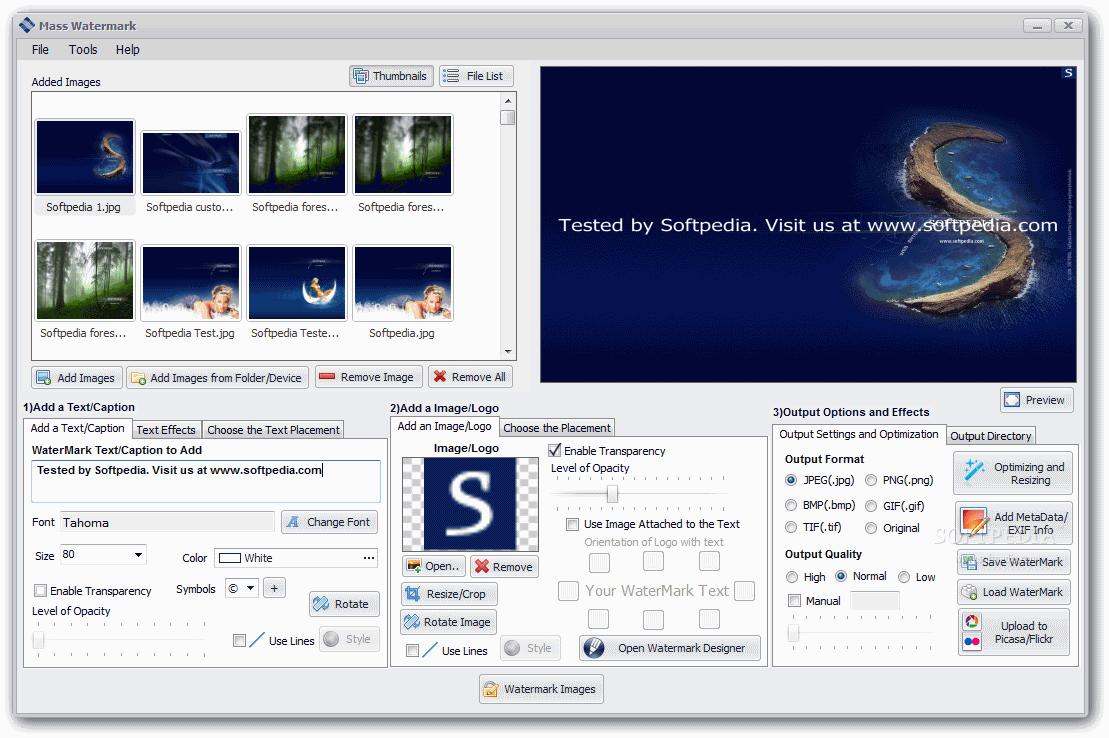Open Watermark Designer

pyautogui.click(x=669, y=648)
